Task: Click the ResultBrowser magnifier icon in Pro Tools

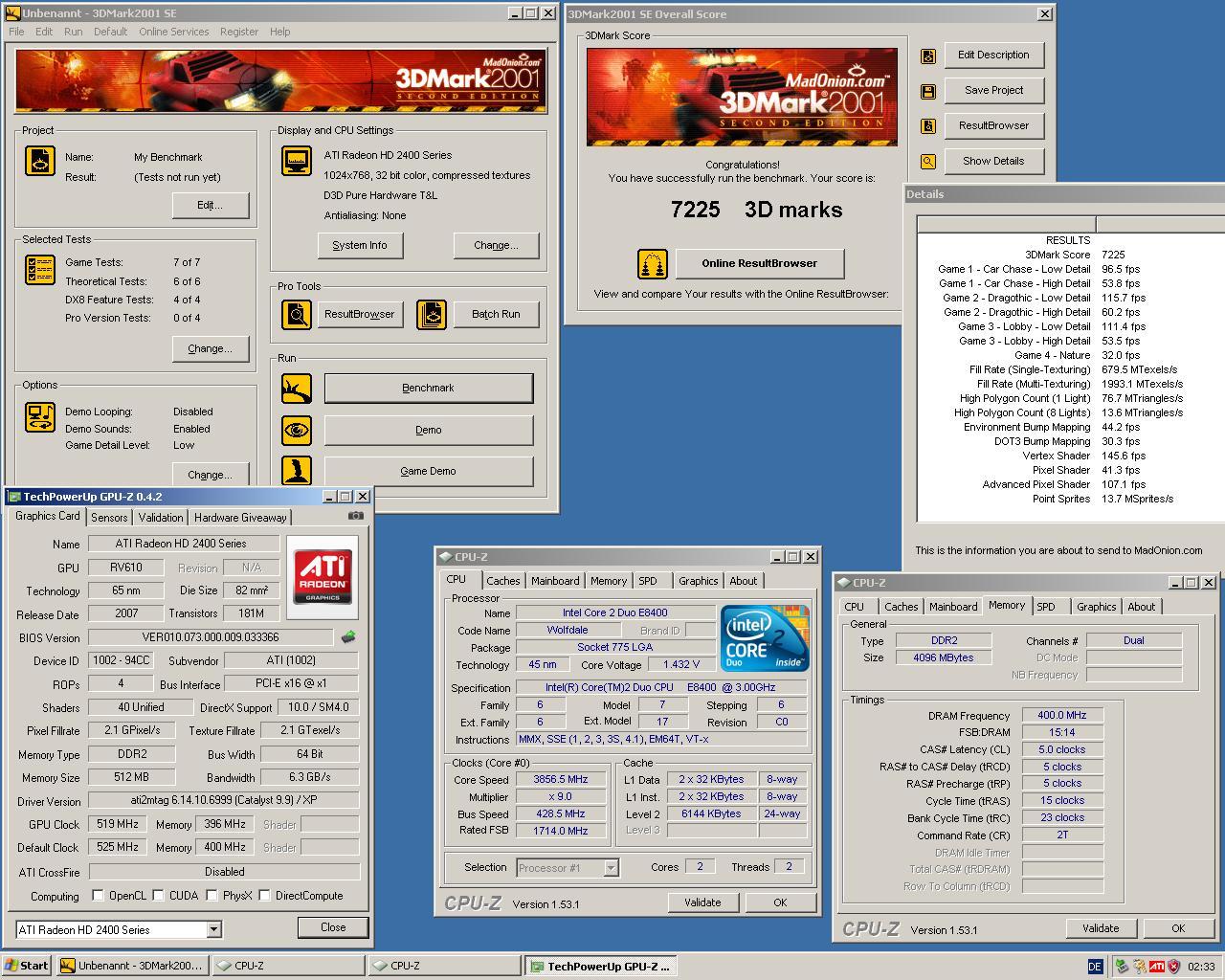Action: point(297,314)
